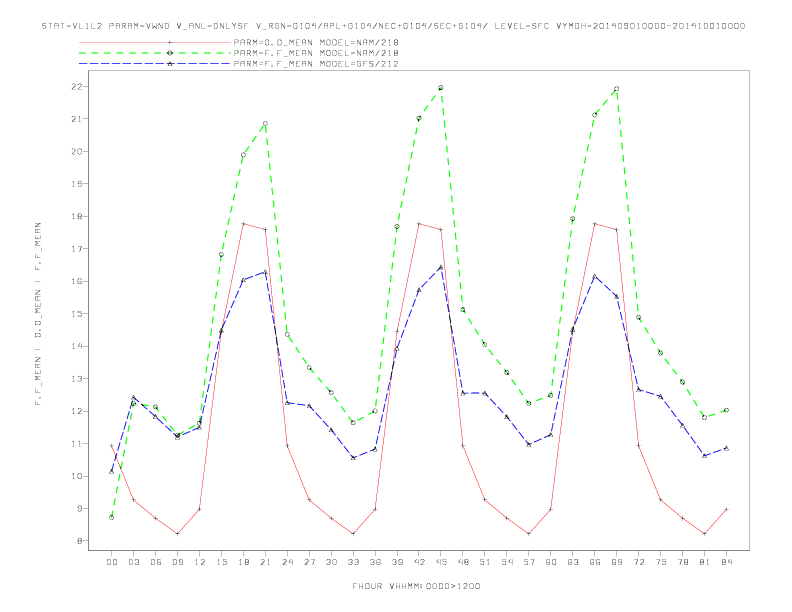Click red plus marker at forecast hour 09 minimum
792x612 pixels.
(177, 534)
